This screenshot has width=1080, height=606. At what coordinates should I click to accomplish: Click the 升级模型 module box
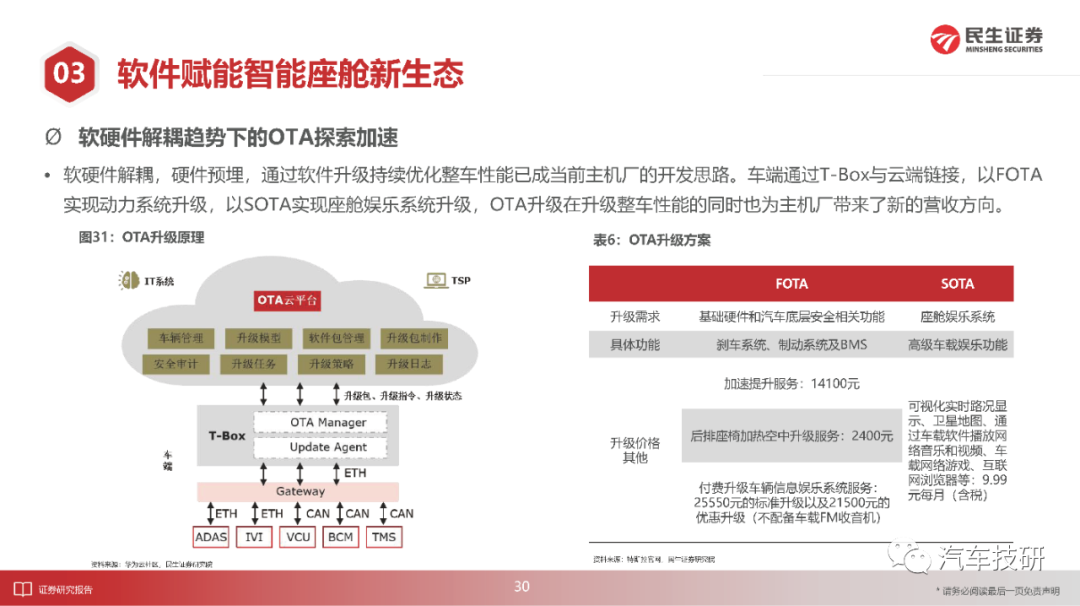[x=259, y=338]
